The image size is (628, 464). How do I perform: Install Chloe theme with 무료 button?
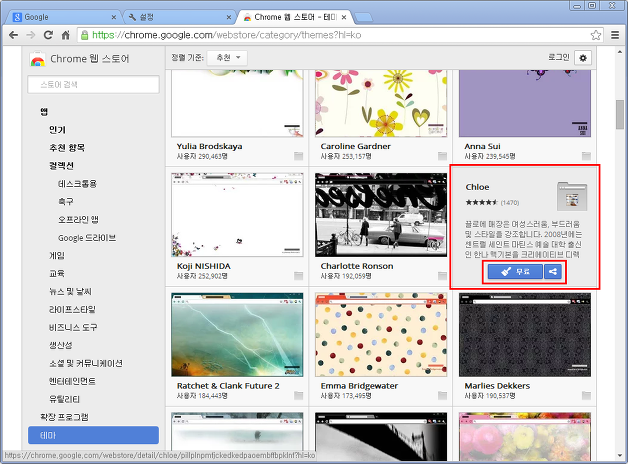click(515, 272)
